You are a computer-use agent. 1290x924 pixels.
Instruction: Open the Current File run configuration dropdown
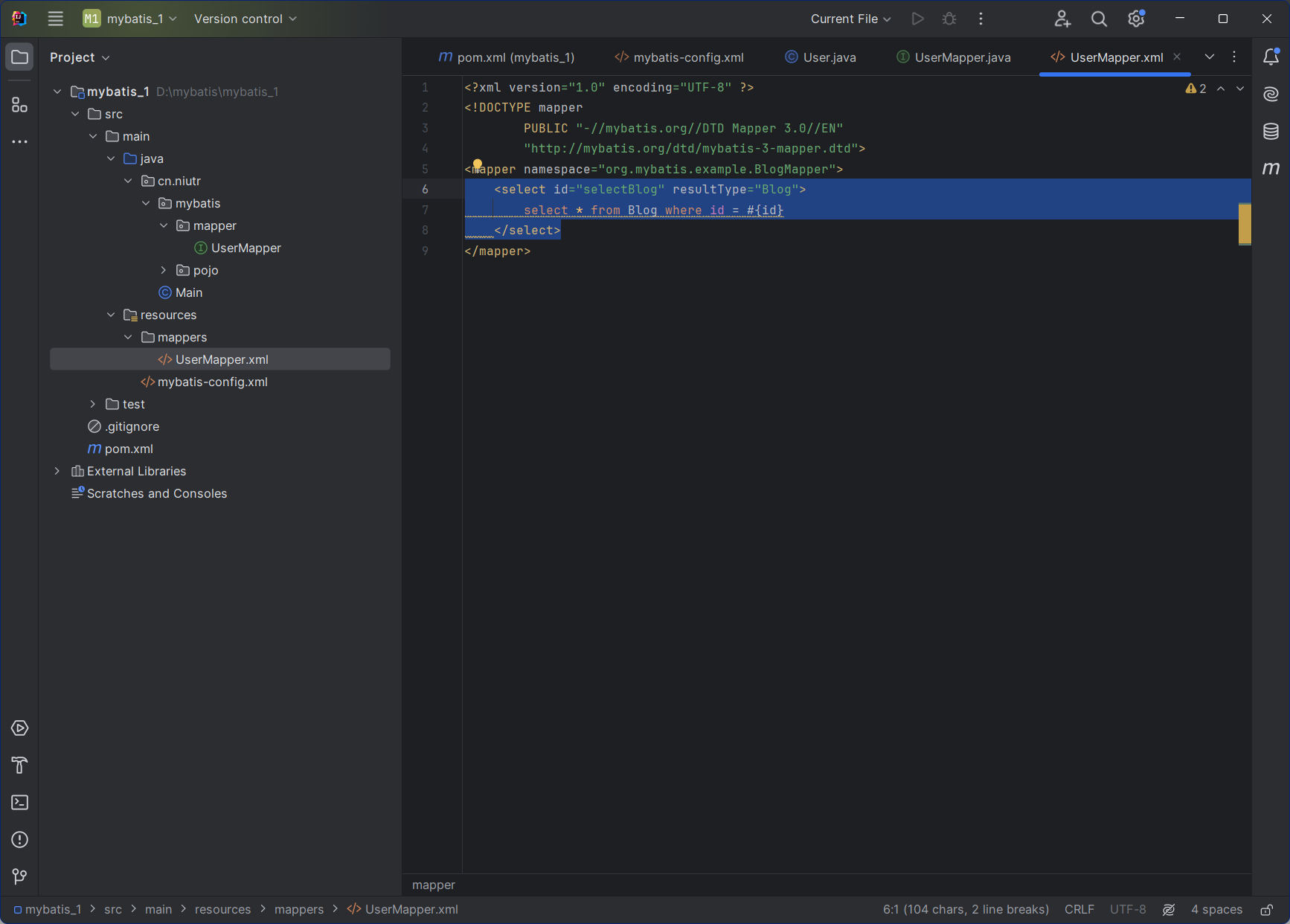coord(850,19)
